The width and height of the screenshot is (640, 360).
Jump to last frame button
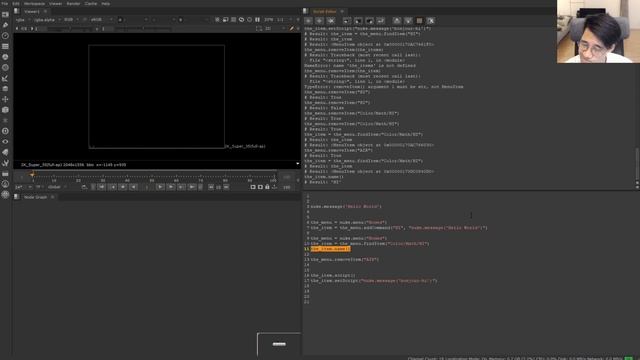pyautogui.click(x=192, y=187)
